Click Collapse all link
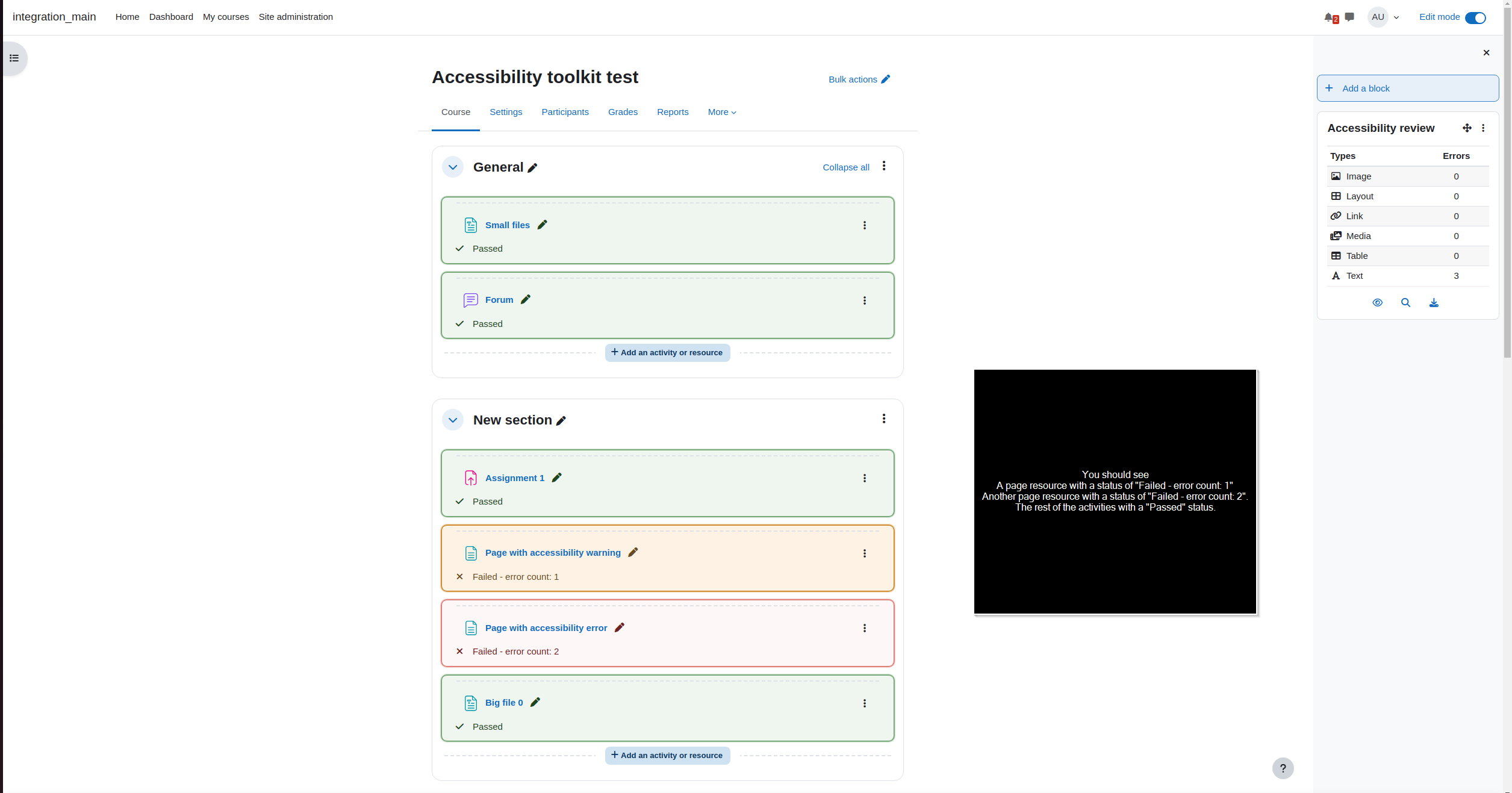The width and height of the screenshot is (1512, 793). (x=846, y=167)
